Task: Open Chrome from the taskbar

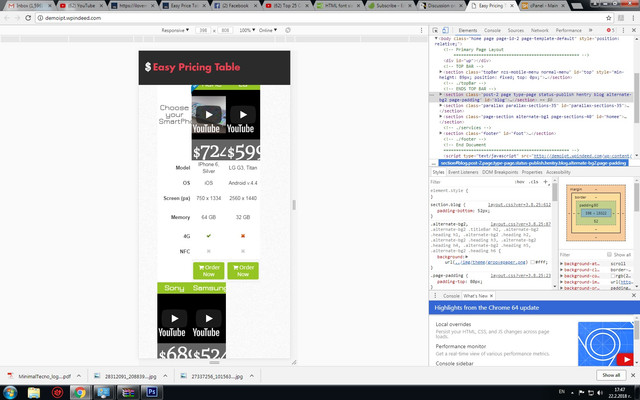Action: click(80, 392)
